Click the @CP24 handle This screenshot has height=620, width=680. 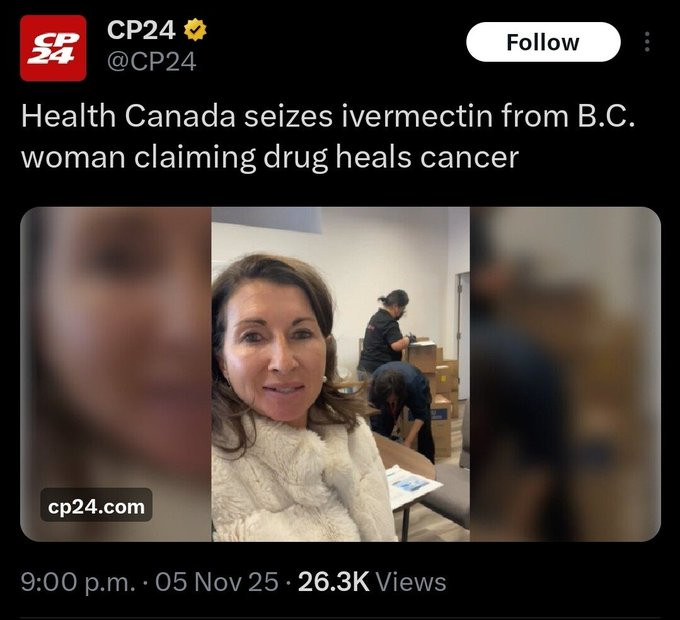point(151,62)
